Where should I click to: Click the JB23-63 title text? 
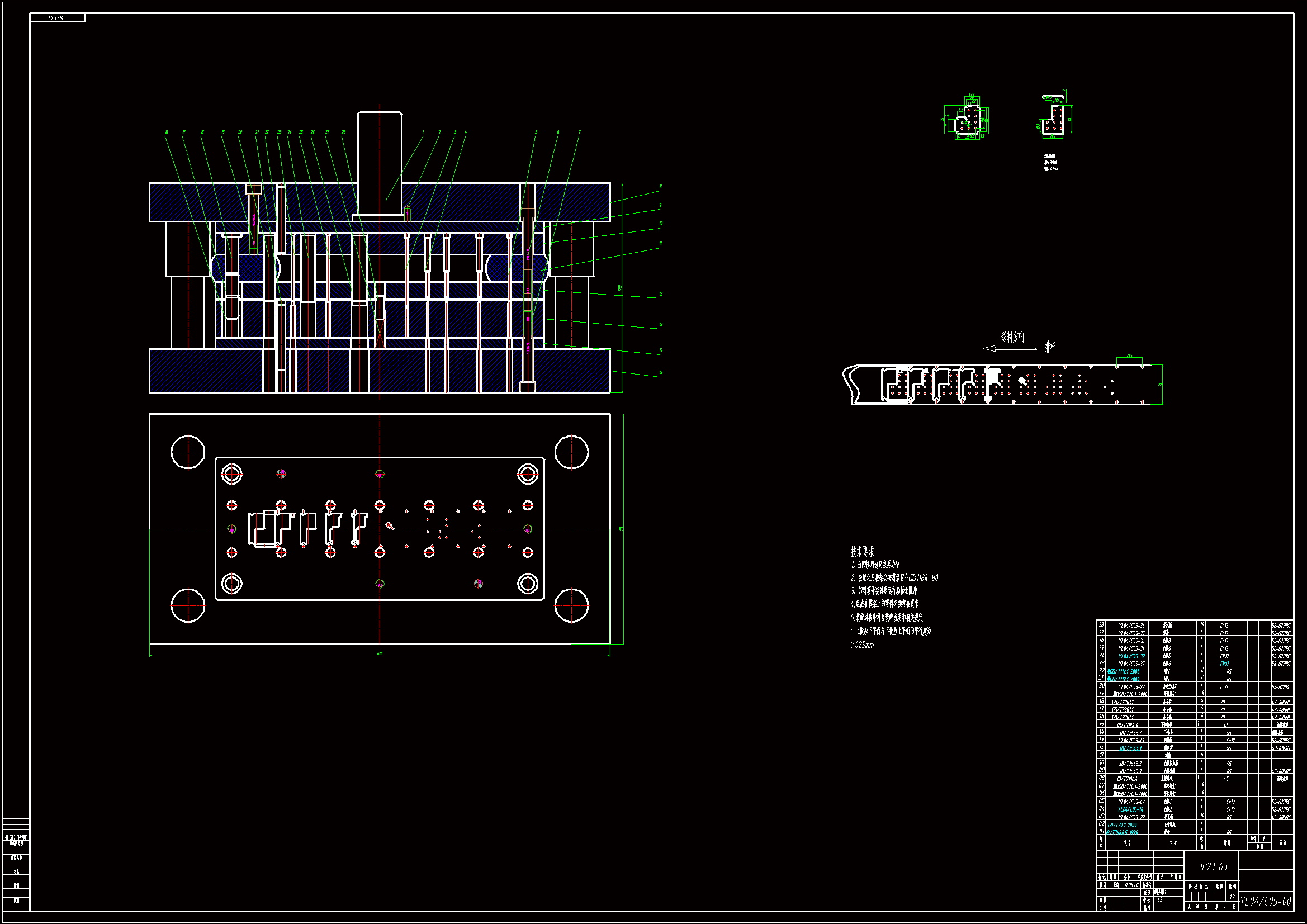pyautogui.click(x=1213, y=866)
